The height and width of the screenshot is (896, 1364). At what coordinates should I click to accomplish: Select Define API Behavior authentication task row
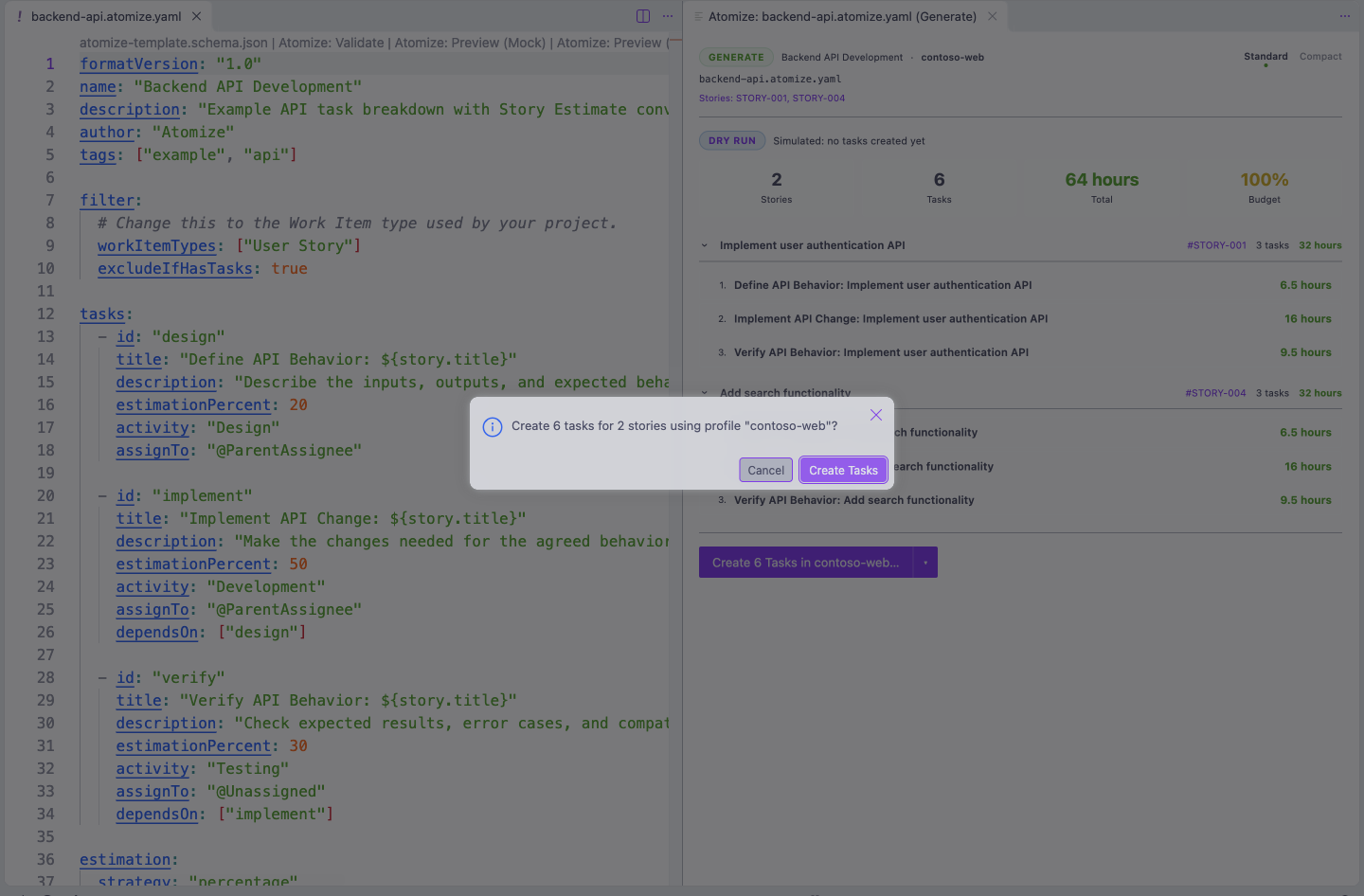(1021, 285)
